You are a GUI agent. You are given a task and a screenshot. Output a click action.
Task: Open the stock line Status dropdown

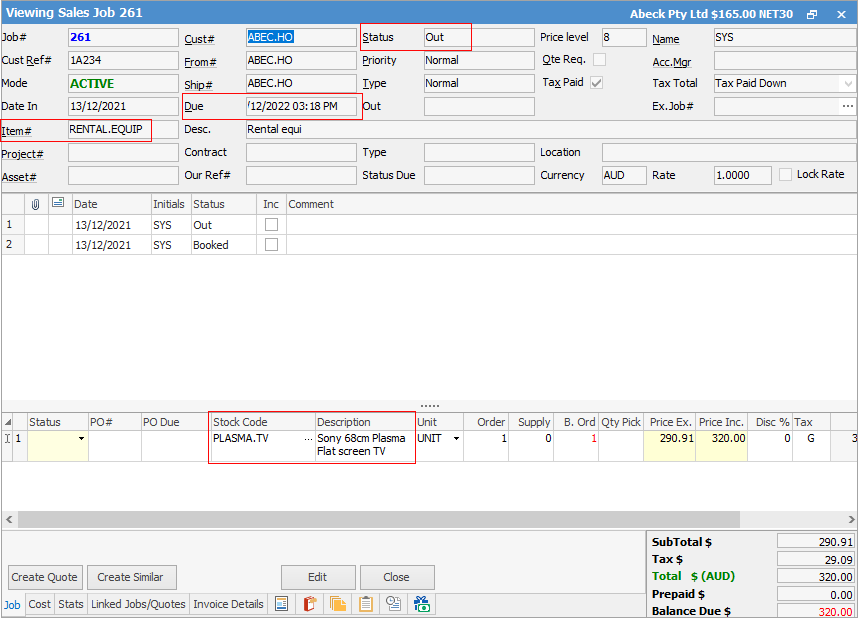coord(80,438)
